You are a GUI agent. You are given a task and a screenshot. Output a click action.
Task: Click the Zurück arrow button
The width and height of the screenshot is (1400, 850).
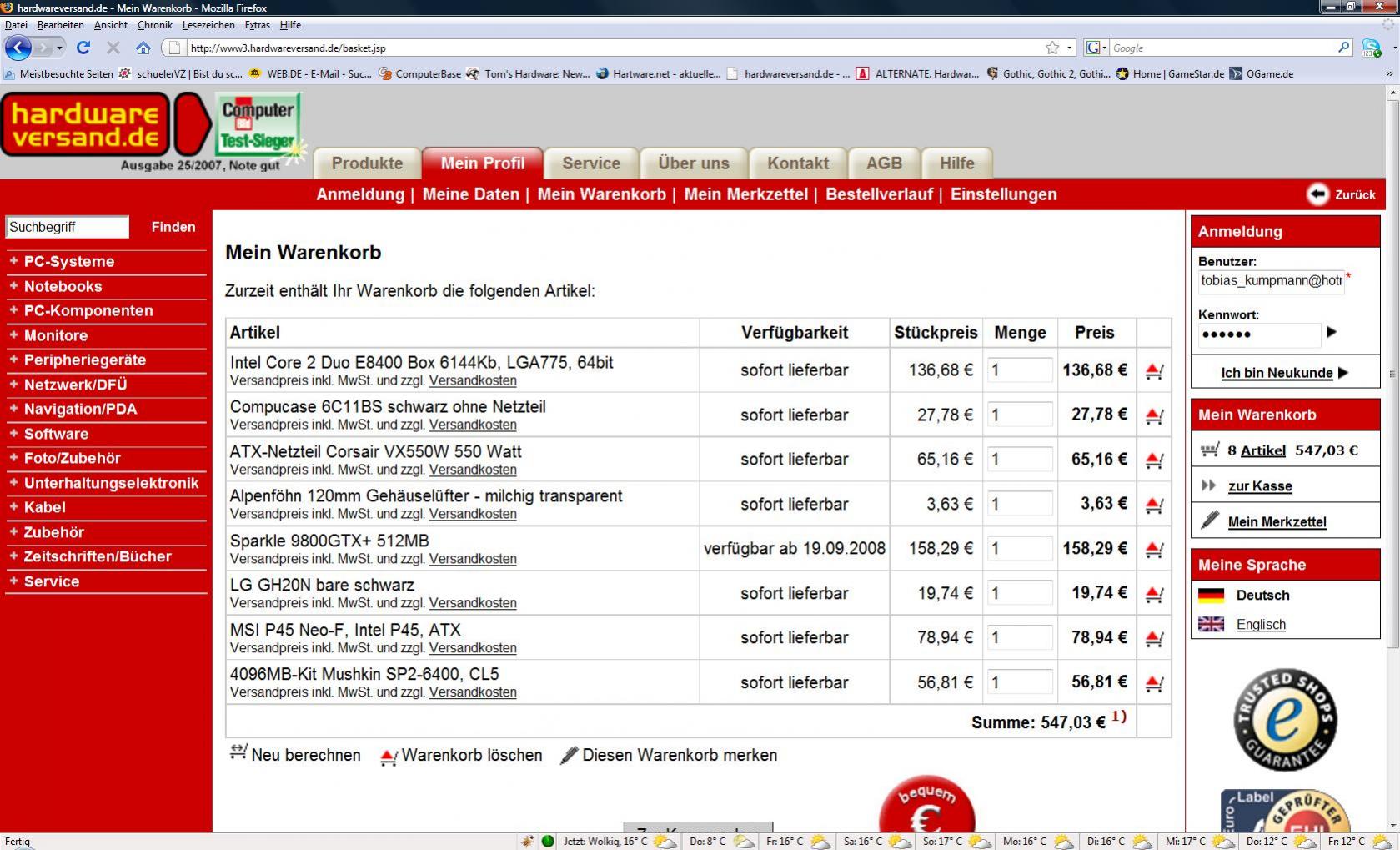click(1317, 194)
